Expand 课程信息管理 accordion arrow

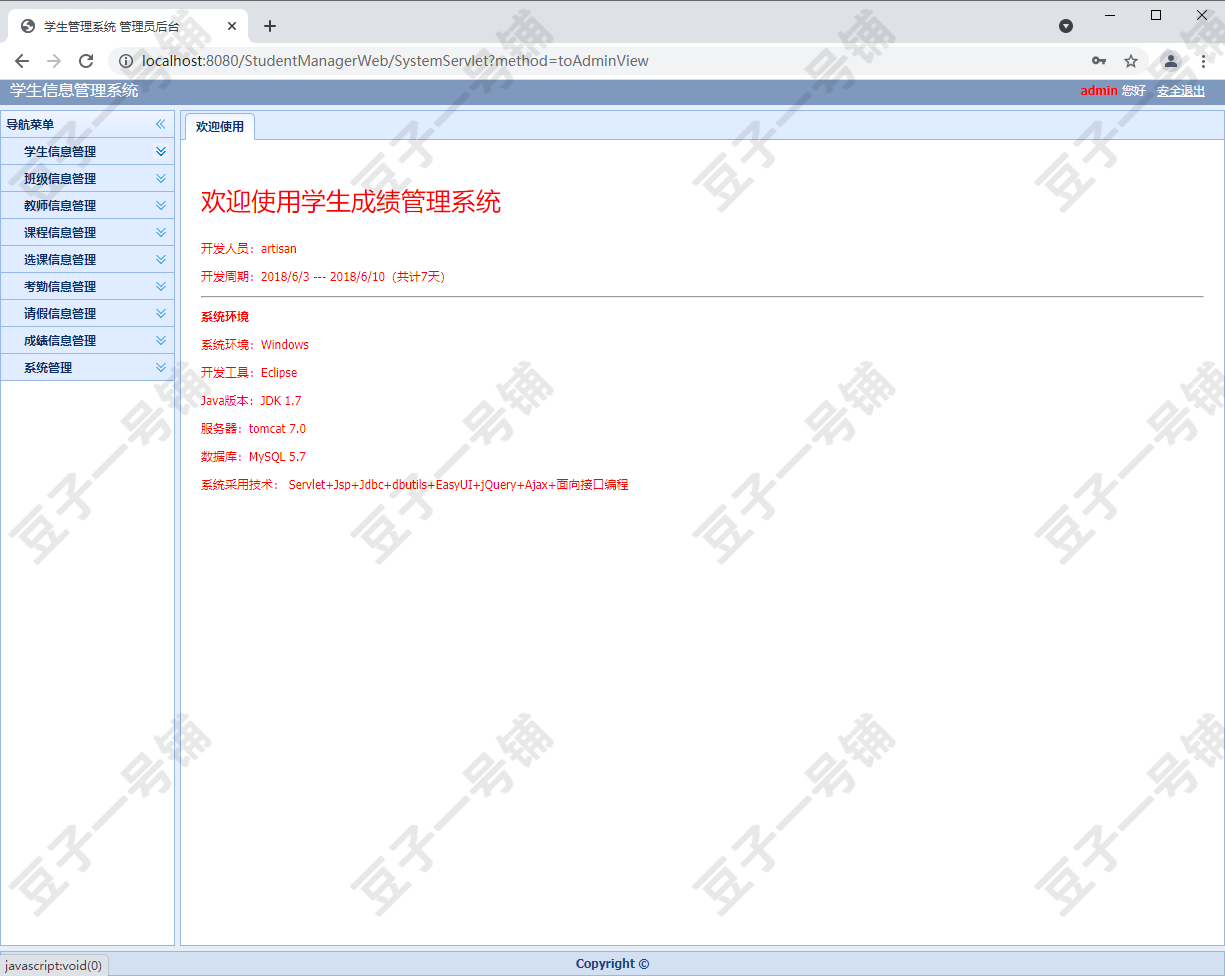(161, 232)
